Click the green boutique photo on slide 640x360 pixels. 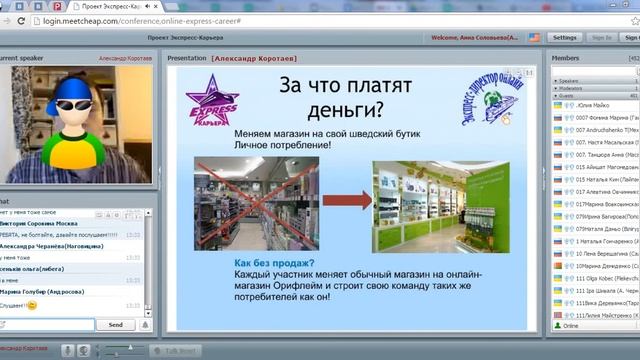(441, 207)
